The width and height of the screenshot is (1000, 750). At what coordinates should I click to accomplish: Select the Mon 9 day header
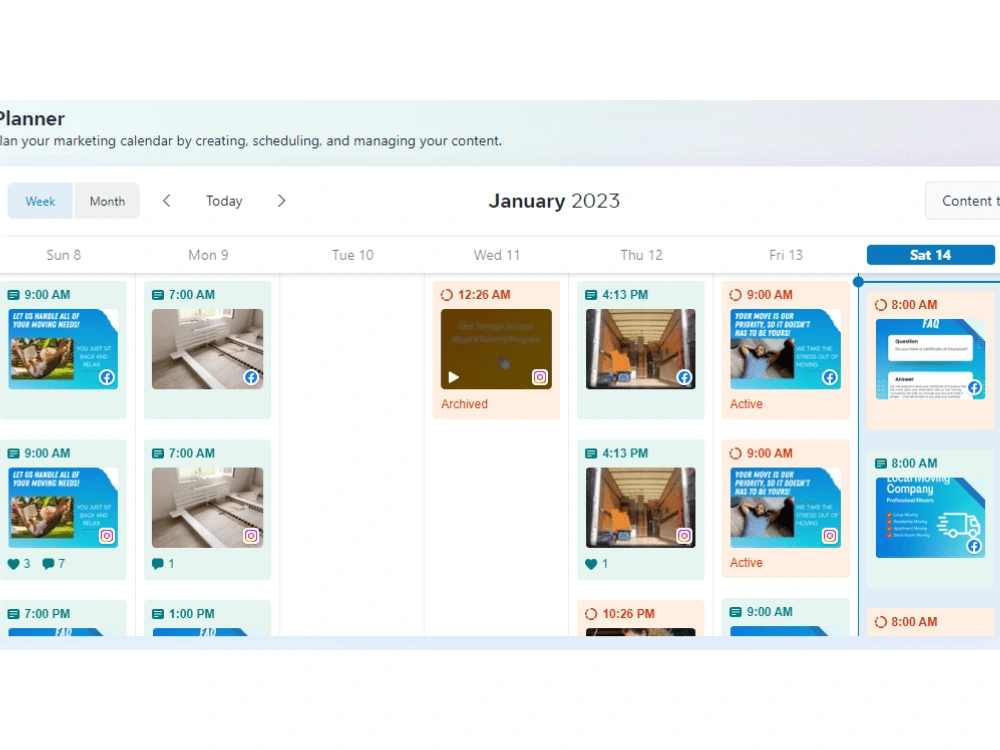[x=208, y=255]
